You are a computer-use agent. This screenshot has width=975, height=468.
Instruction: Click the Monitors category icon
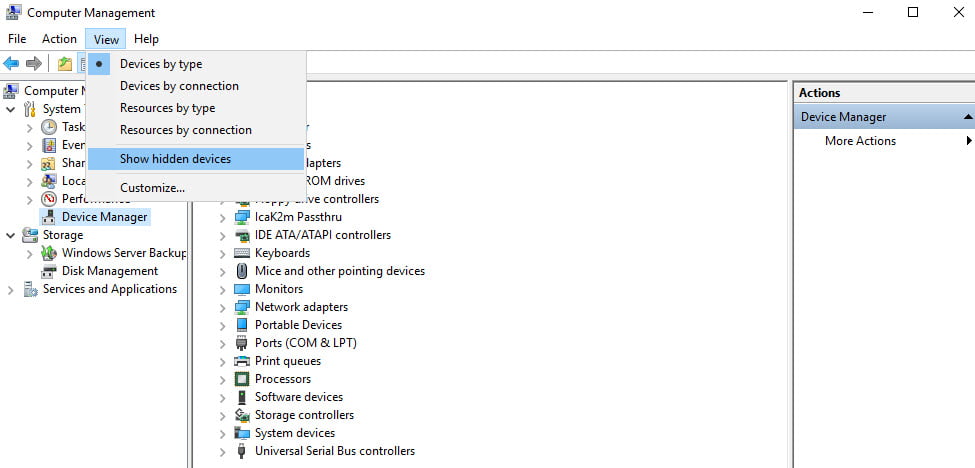click(x=242, y=289)
